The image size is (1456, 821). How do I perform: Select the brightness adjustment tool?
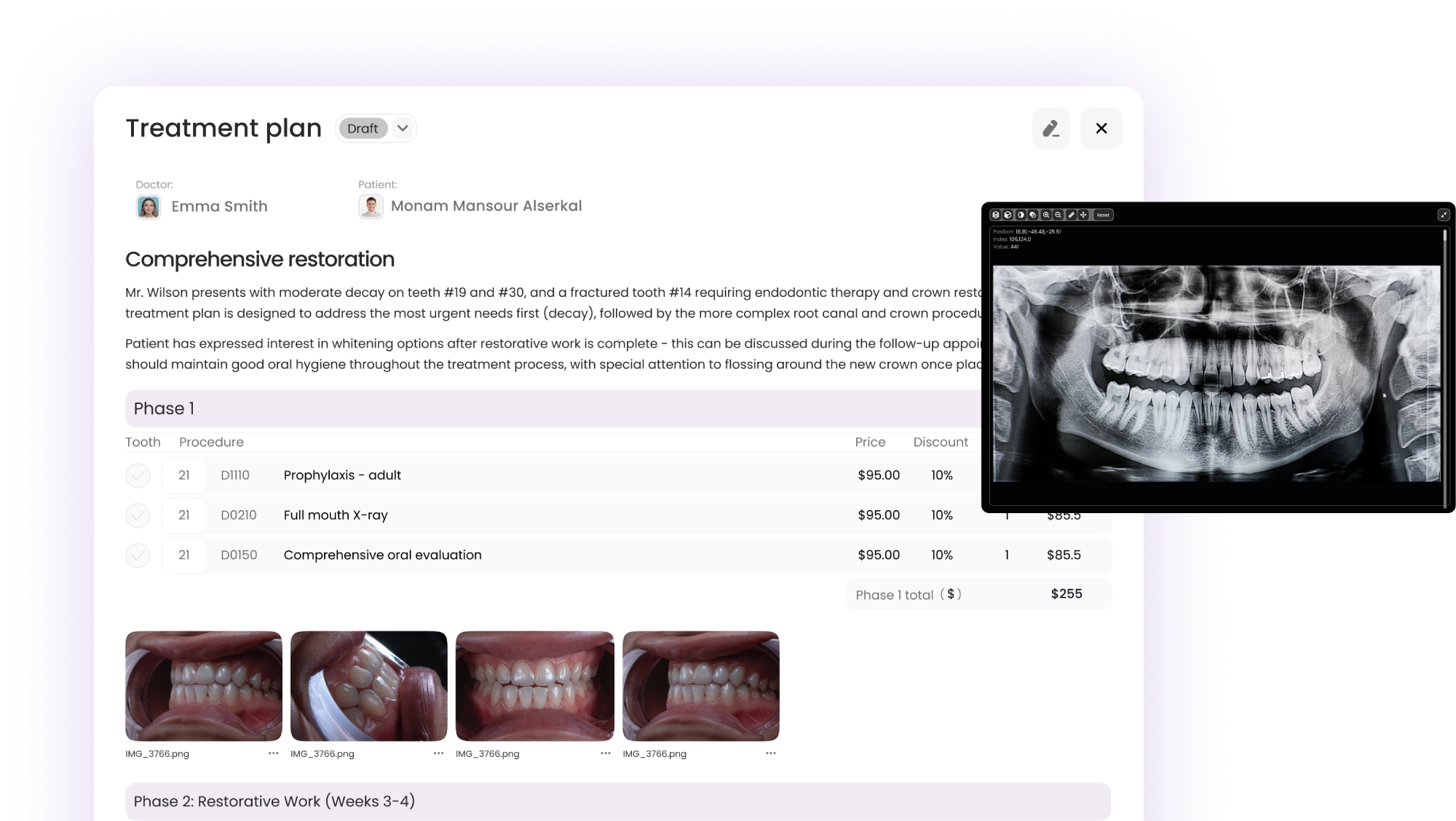1032,215
